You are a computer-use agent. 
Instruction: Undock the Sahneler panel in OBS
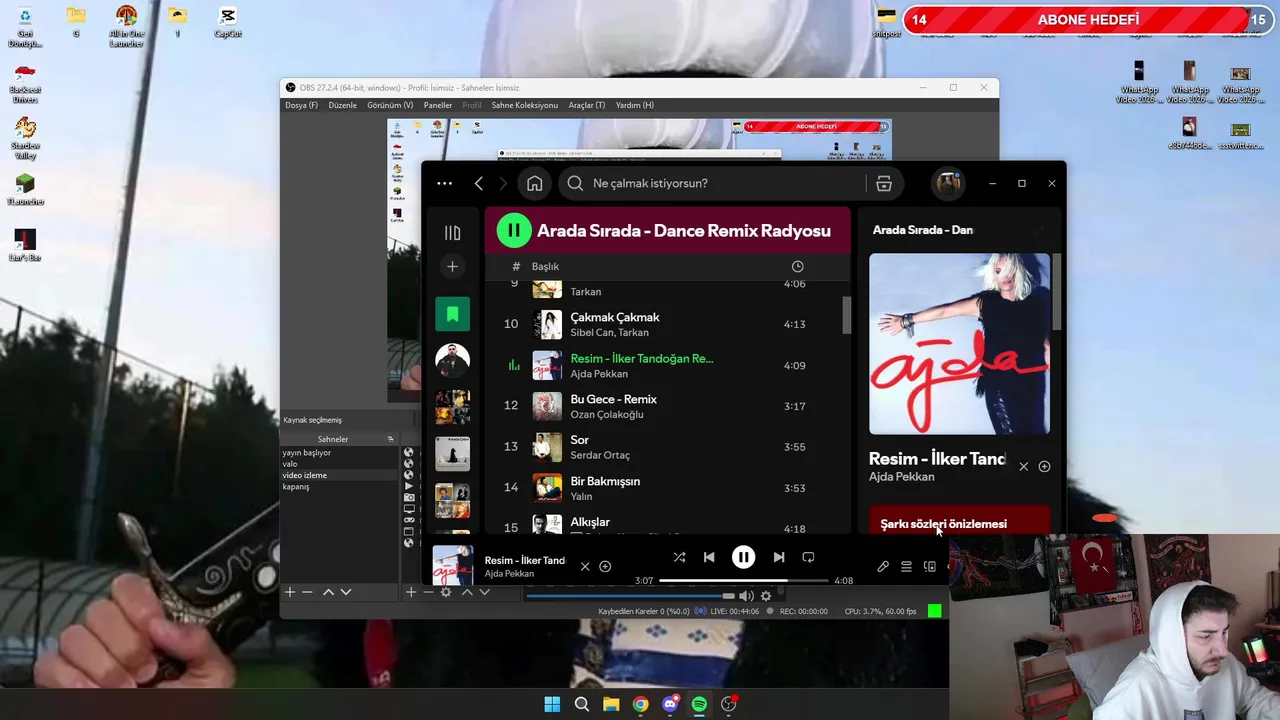[391, 439]
